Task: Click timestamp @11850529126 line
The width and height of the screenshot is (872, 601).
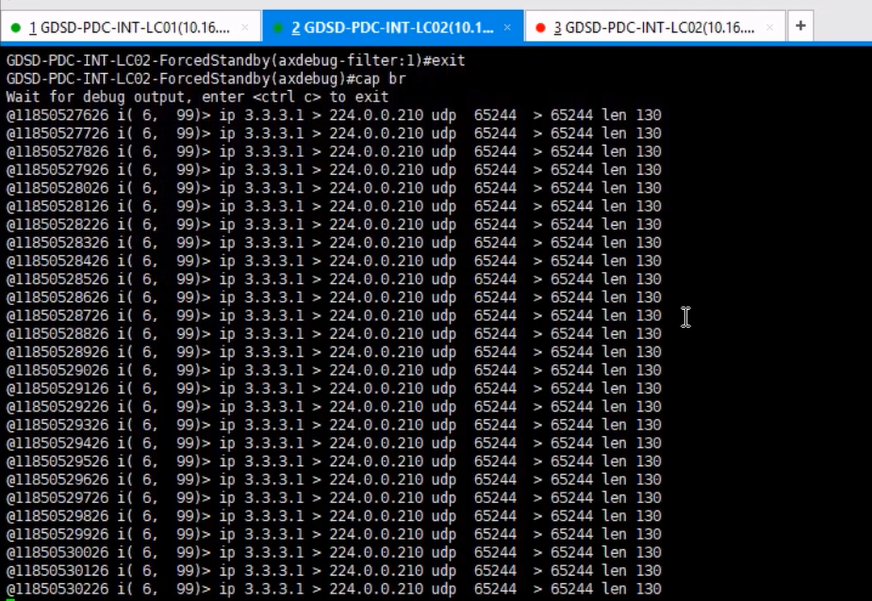Action: (334, 389)
